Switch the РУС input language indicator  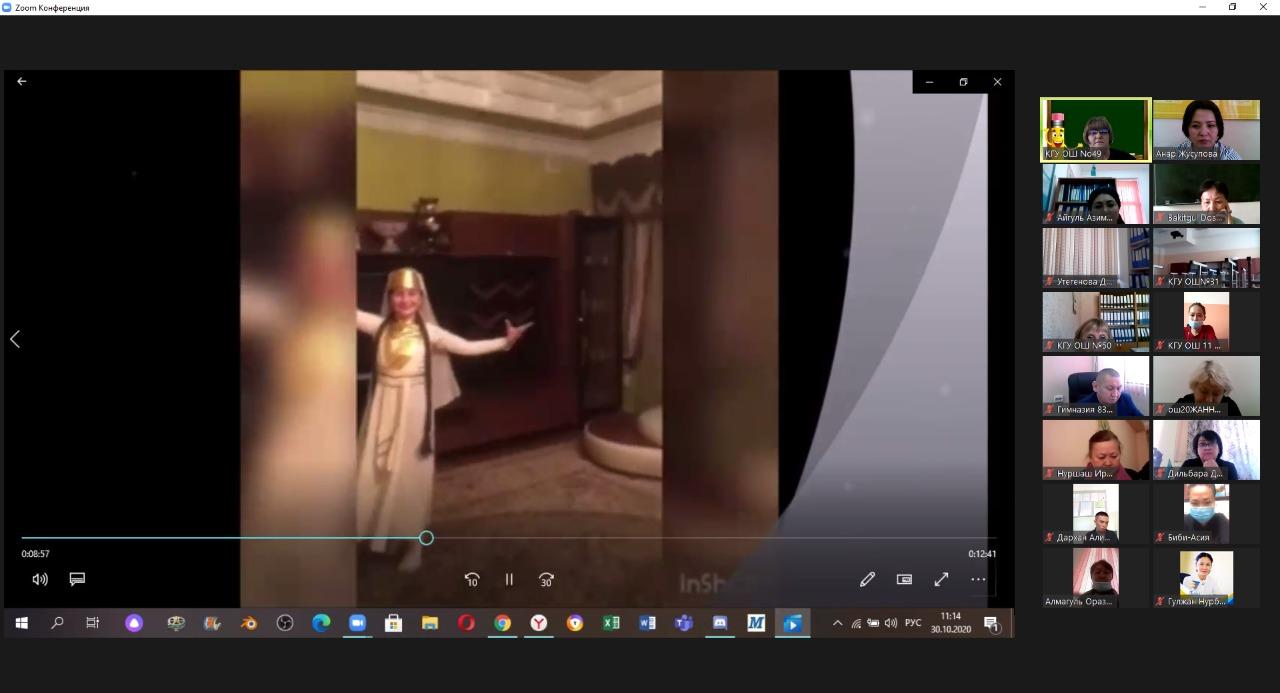point(913,623)
